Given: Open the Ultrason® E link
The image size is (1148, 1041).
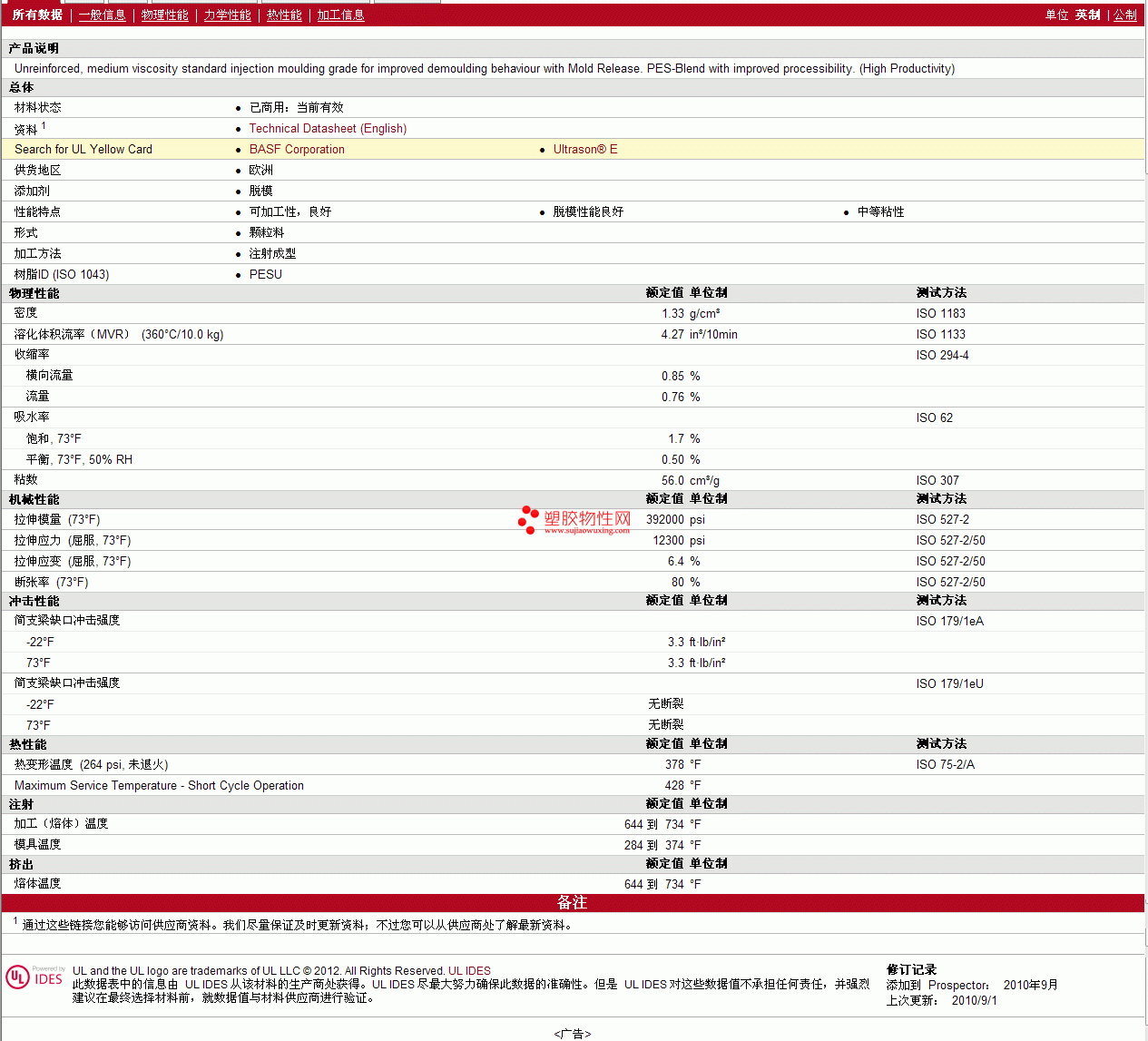Looking at the screenshot, I should [585, 150].
